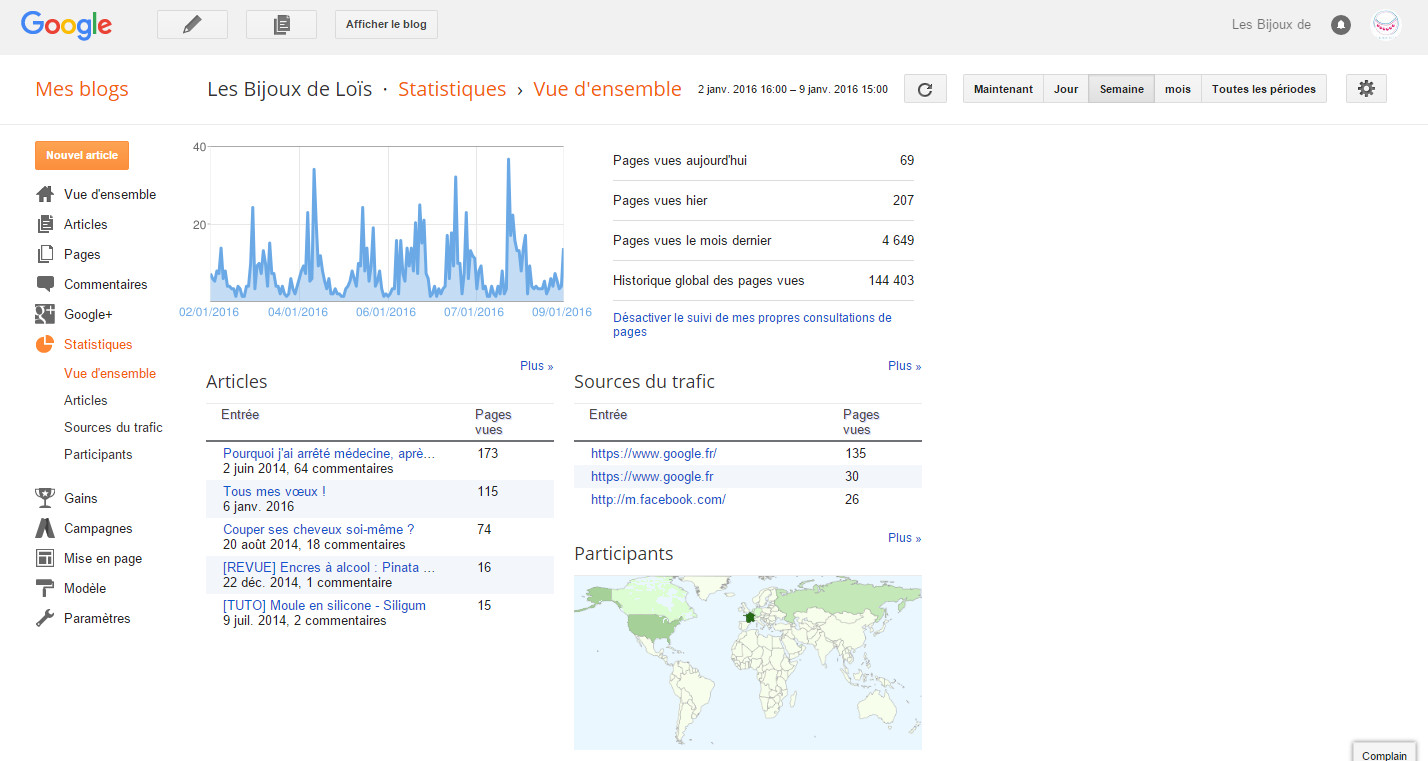Click Désactiver le suivi de mes consultations link
This screenshot has height=761, width=1428.
point(752,324)
